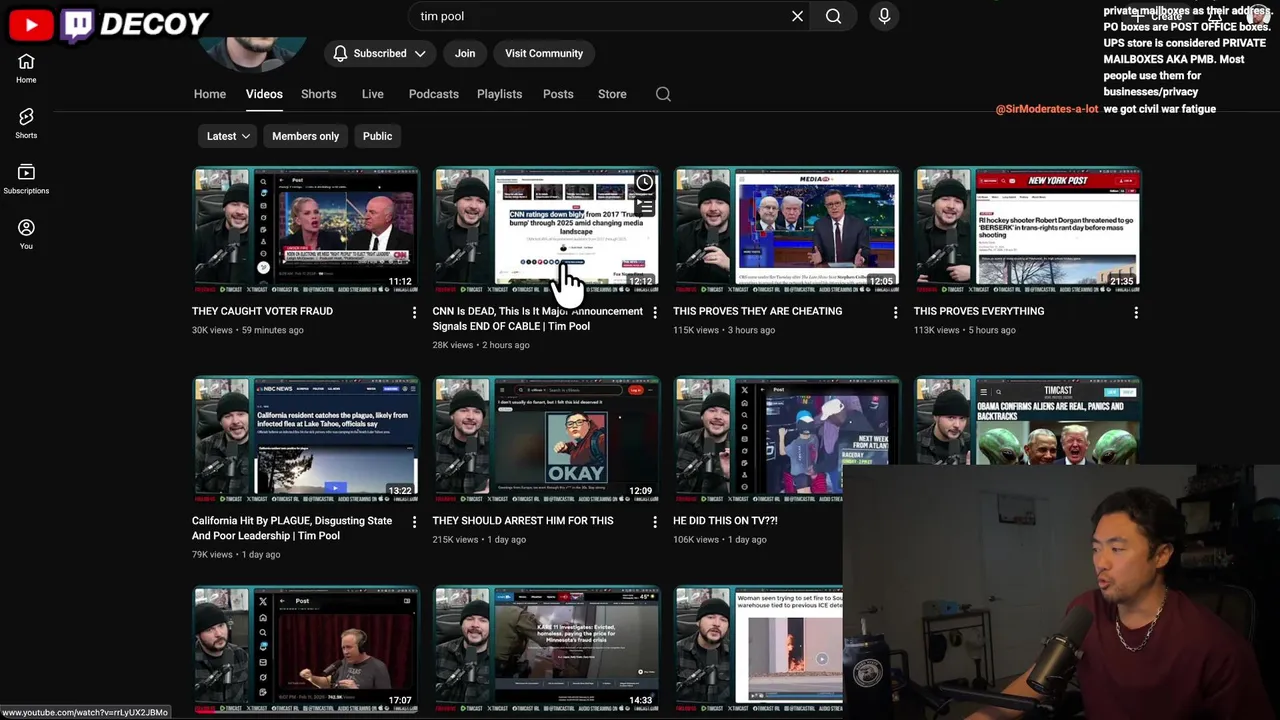Click the Visit Community button
The width and height of the screenshot is (1280, 720).
pos(544,53)
